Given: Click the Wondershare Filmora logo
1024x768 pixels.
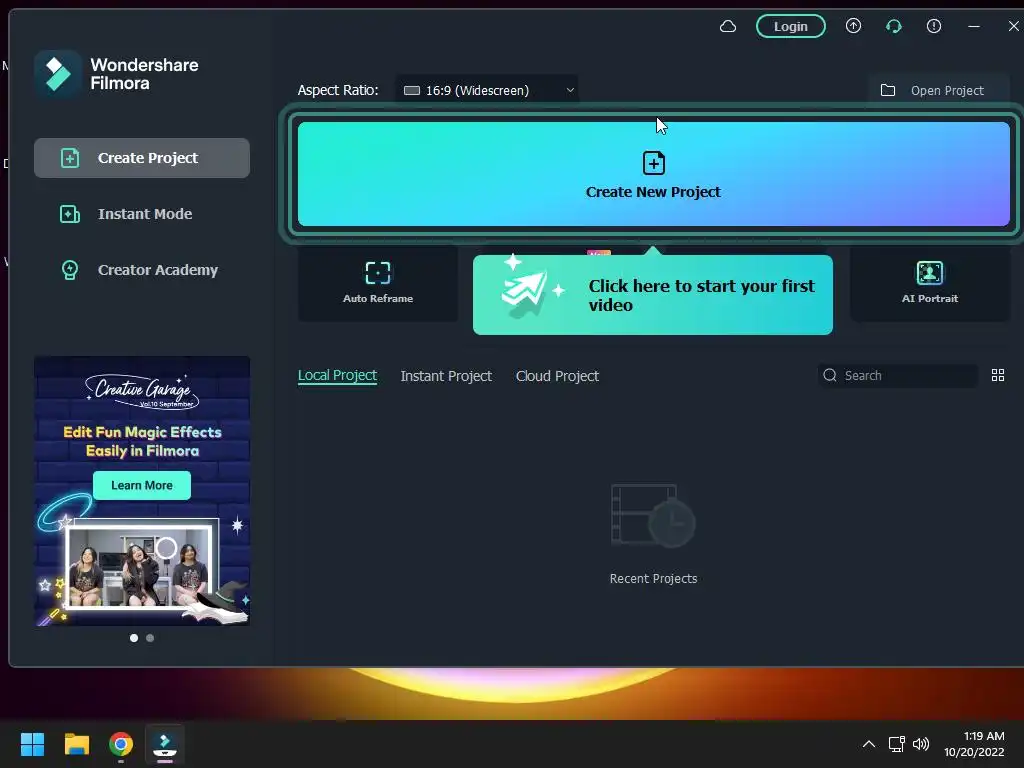Looking at the screenshot, I should 57,74.
